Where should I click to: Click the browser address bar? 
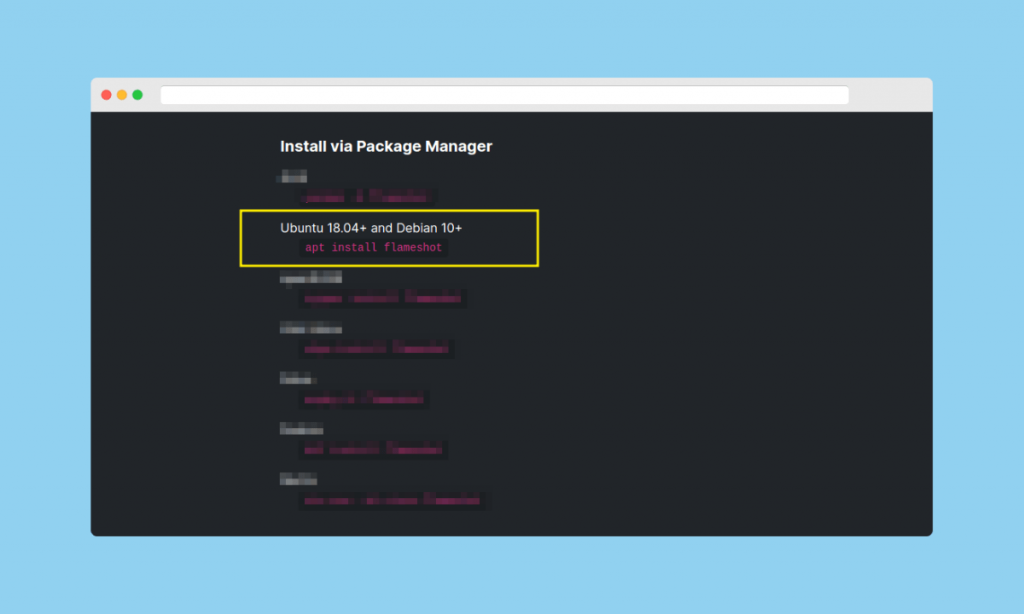coord(504,95)
